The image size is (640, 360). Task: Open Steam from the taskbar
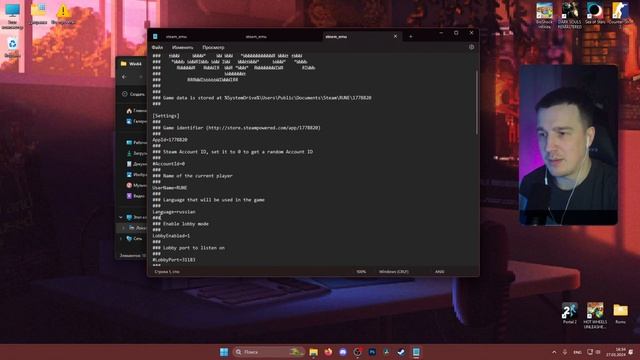tap(401, 352)
